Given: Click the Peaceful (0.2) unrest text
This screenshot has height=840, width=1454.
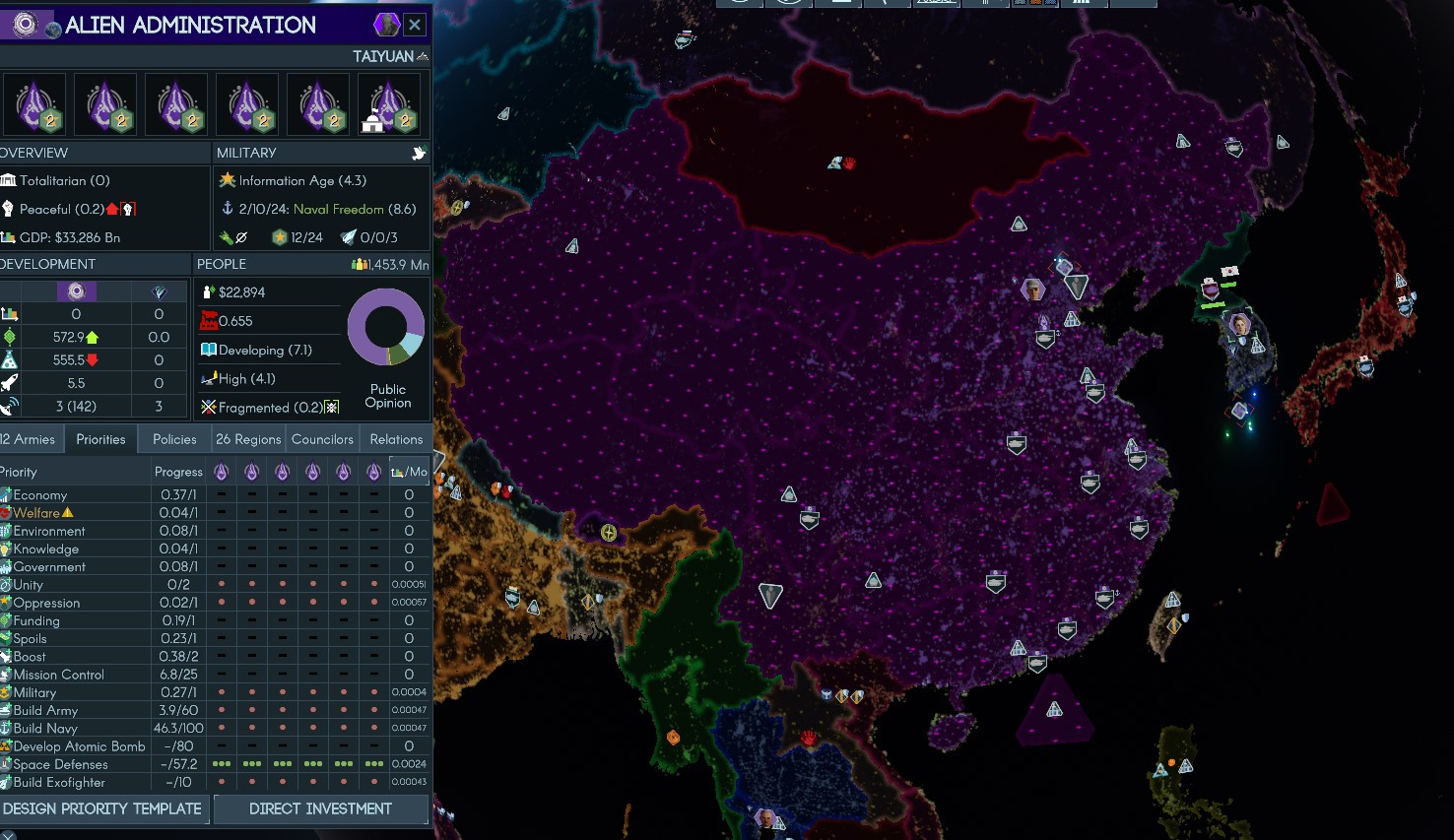Looking at the screenshot, I should (62, 209).
